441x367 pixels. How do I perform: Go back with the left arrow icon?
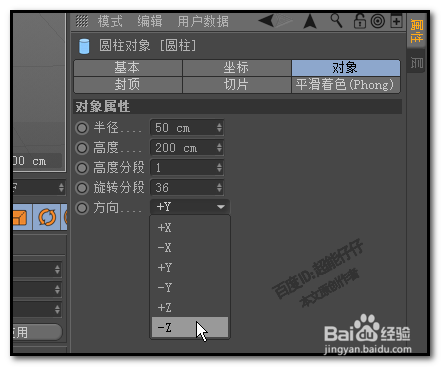pos(267,21)
